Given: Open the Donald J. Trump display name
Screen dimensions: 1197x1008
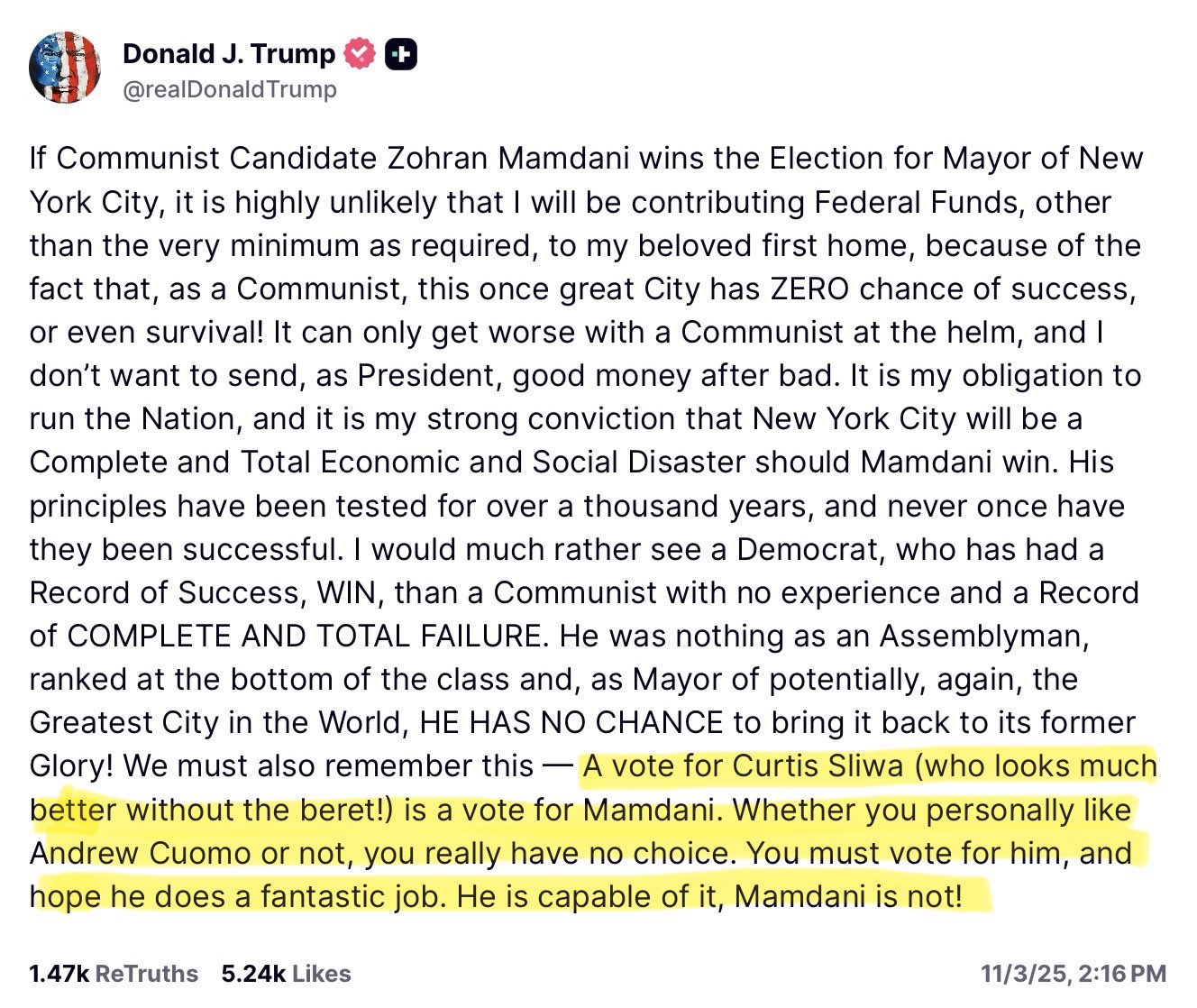Looking at the screenshot, I should 228,54.
